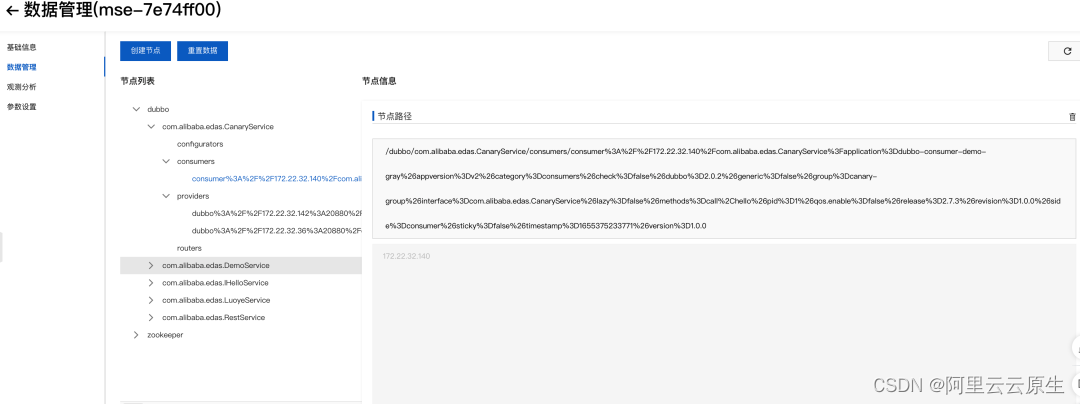The image size is (1080, 404).
Task: Click the refresh icon button
Action: coord(1067,51)
